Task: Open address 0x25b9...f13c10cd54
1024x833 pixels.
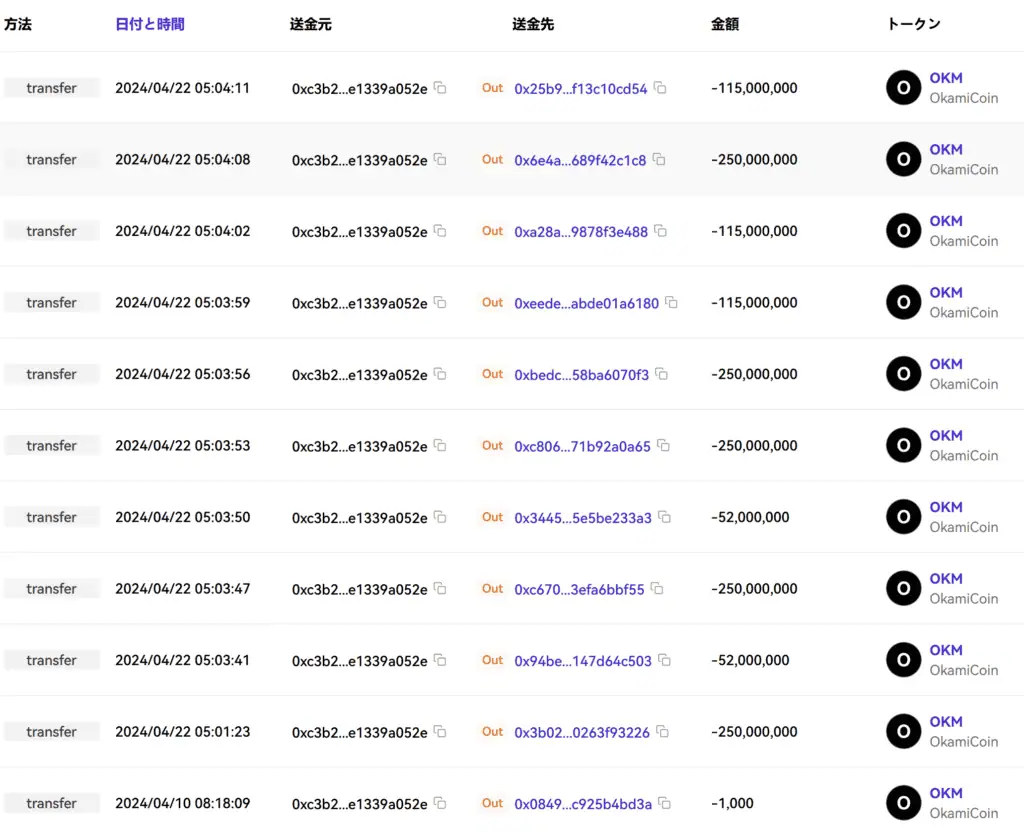Action: pos(581,88)
